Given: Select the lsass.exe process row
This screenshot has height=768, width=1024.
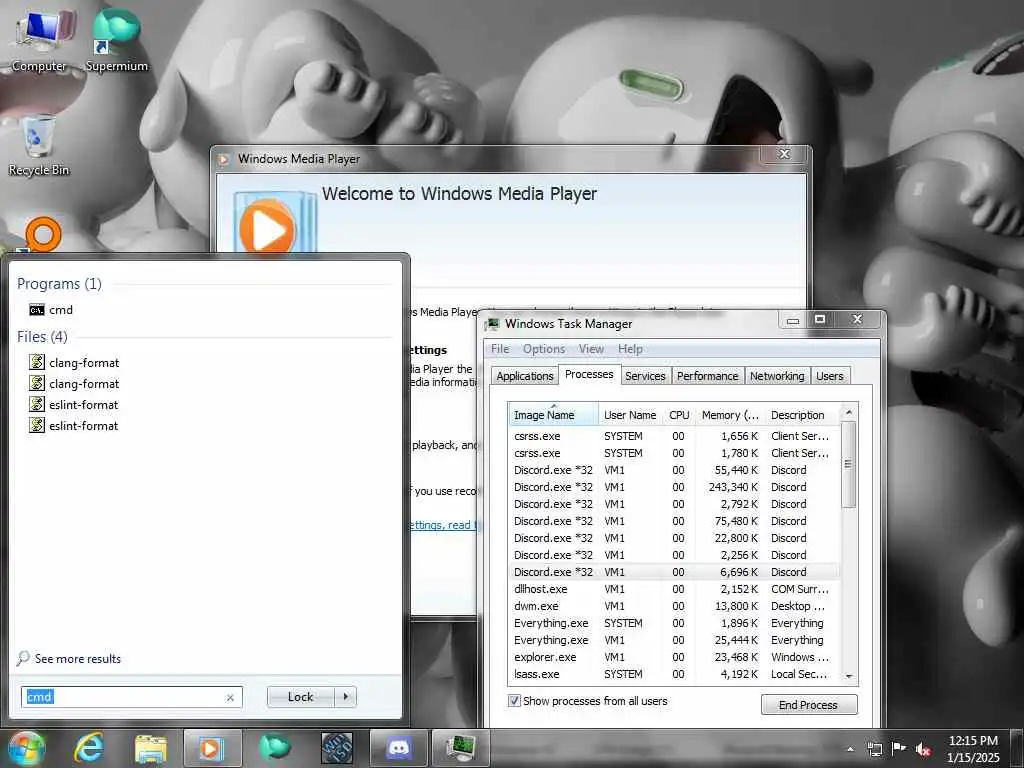Looking at the screenshot, I should [675, 674].
